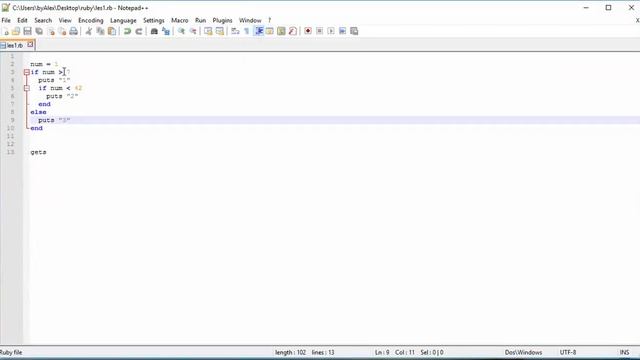The height and width of the screenshot is (360, 640).
Task: Open a file with toolbar icon
Action: (x=16, y=31)
